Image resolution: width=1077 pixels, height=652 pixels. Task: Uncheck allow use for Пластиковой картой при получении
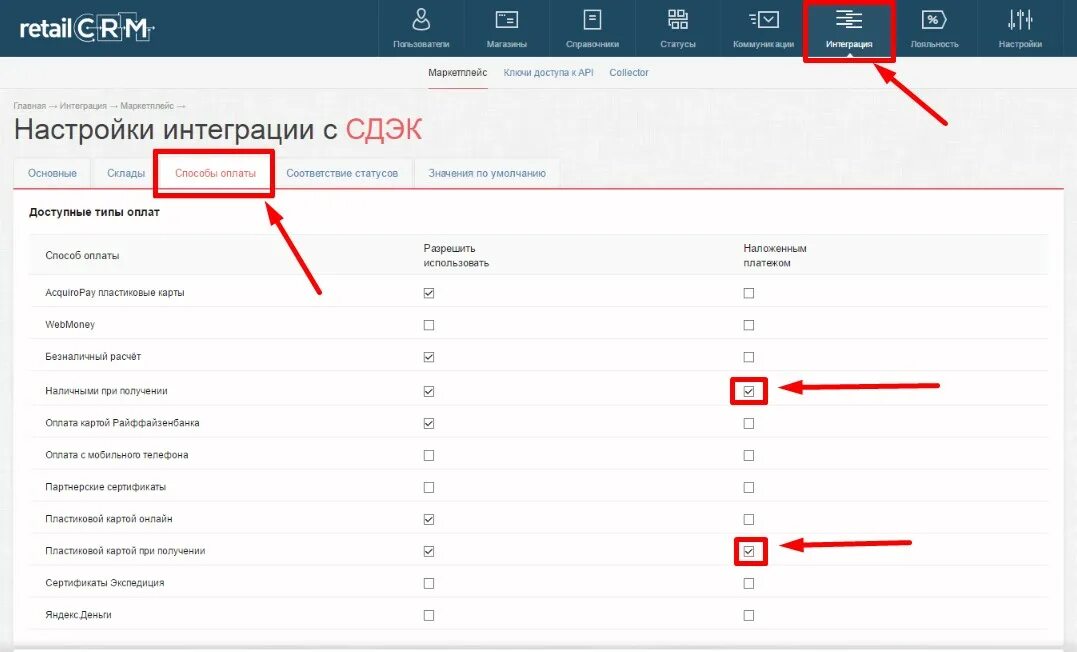[x=429, y=552]
